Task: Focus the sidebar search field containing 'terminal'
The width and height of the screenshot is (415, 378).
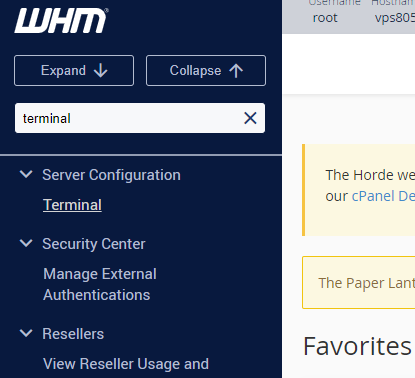Action: [140, 118]
